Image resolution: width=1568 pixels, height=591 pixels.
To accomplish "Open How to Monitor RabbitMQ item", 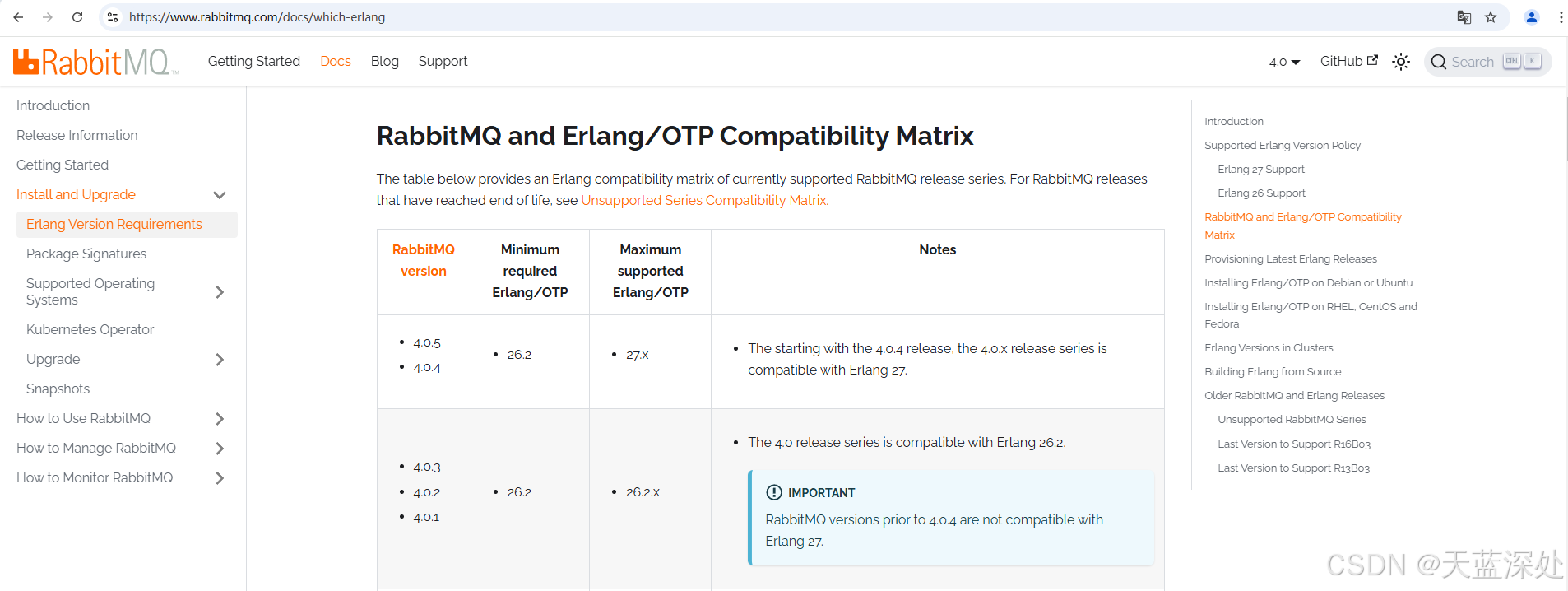I will coord(95,477).
